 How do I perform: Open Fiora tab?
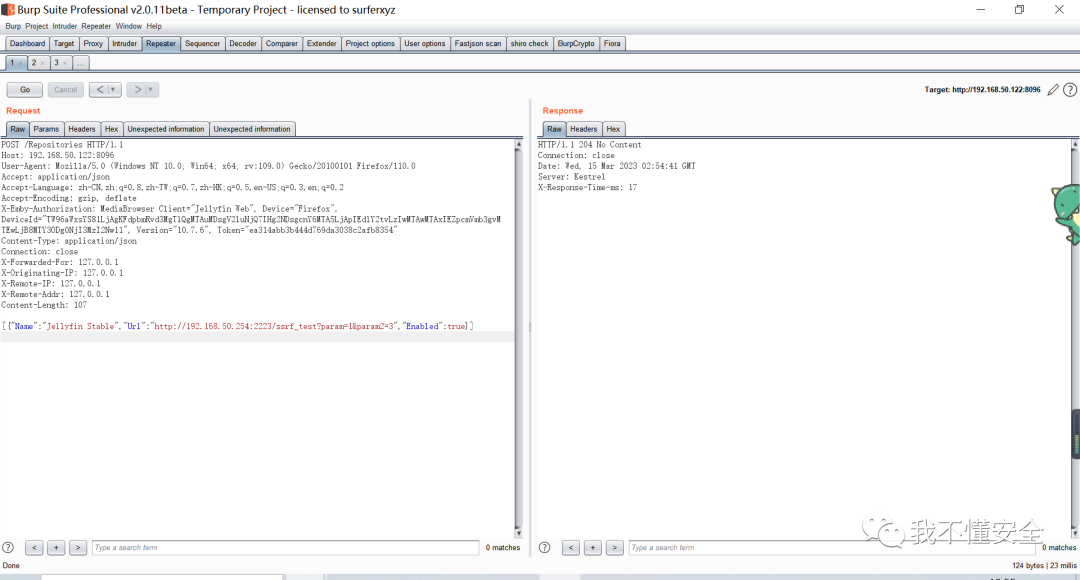(x=612, y=43)
